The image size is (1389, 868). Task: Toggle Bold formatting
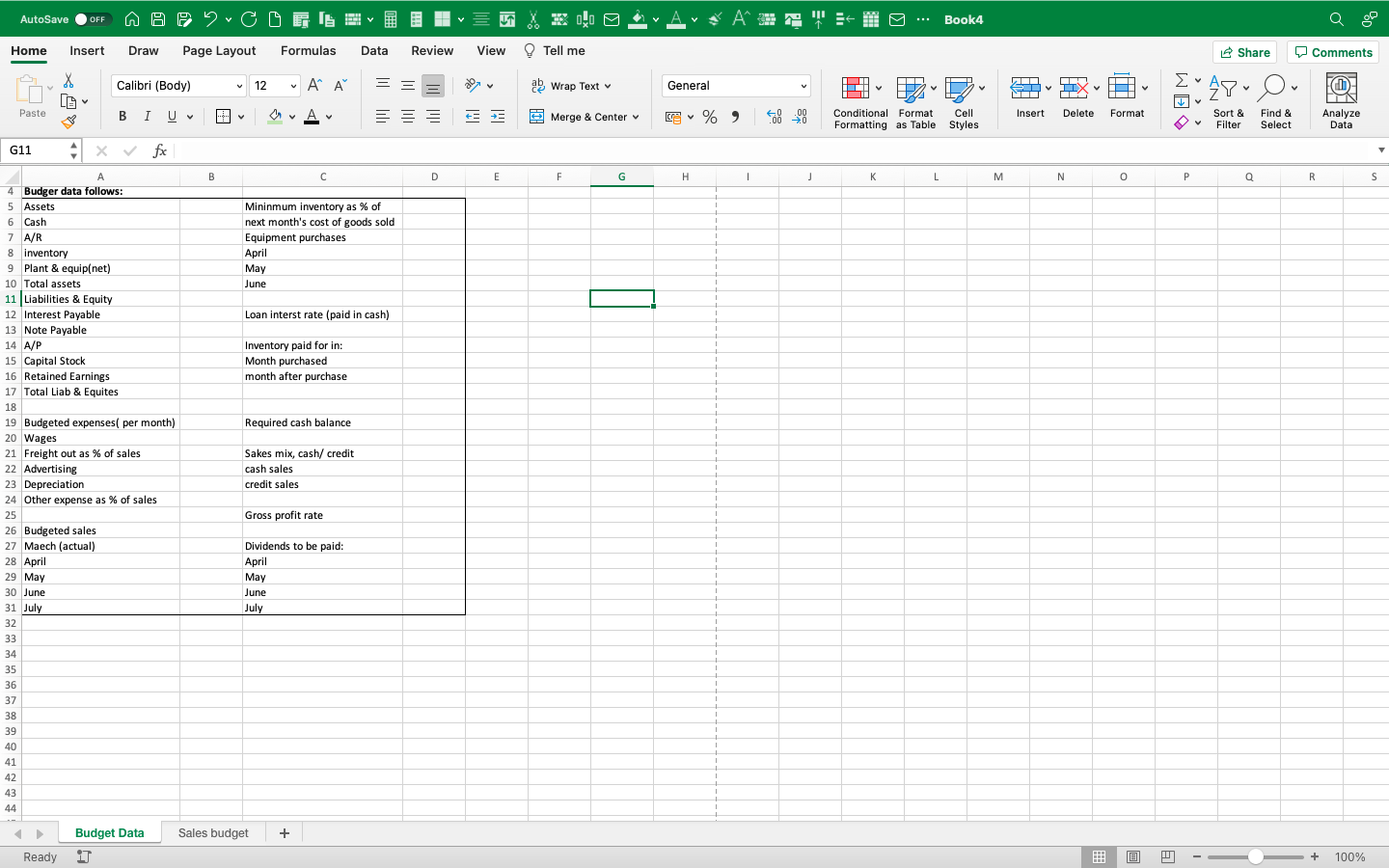point(123,117)
